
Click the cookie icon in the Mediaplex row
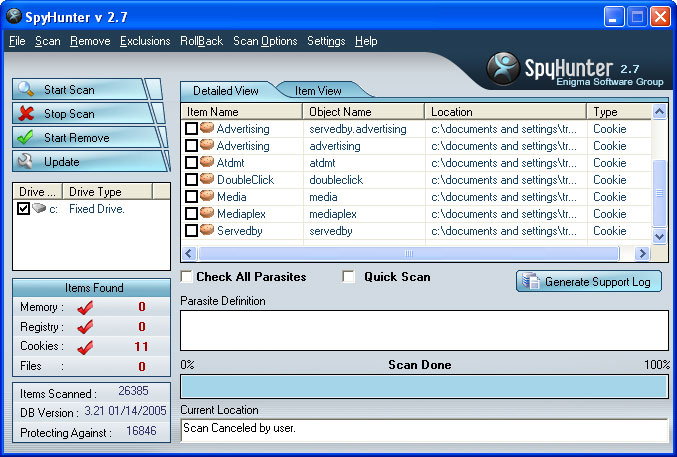(207, 213)
